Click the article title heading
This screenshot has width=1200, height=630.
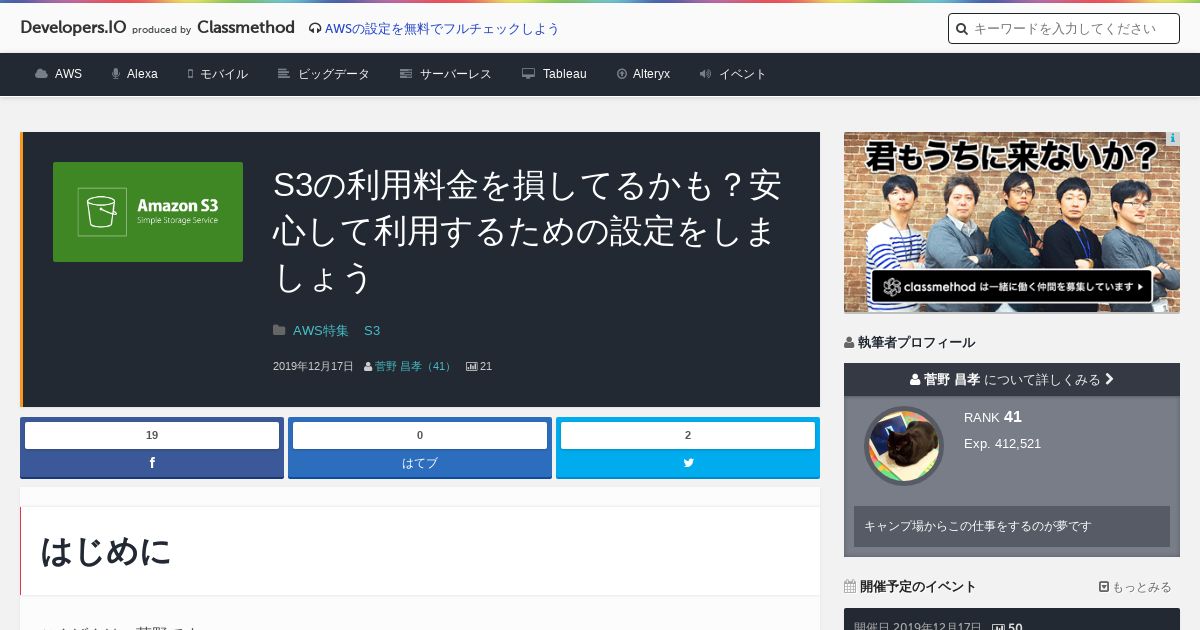[x=527, y=231]
